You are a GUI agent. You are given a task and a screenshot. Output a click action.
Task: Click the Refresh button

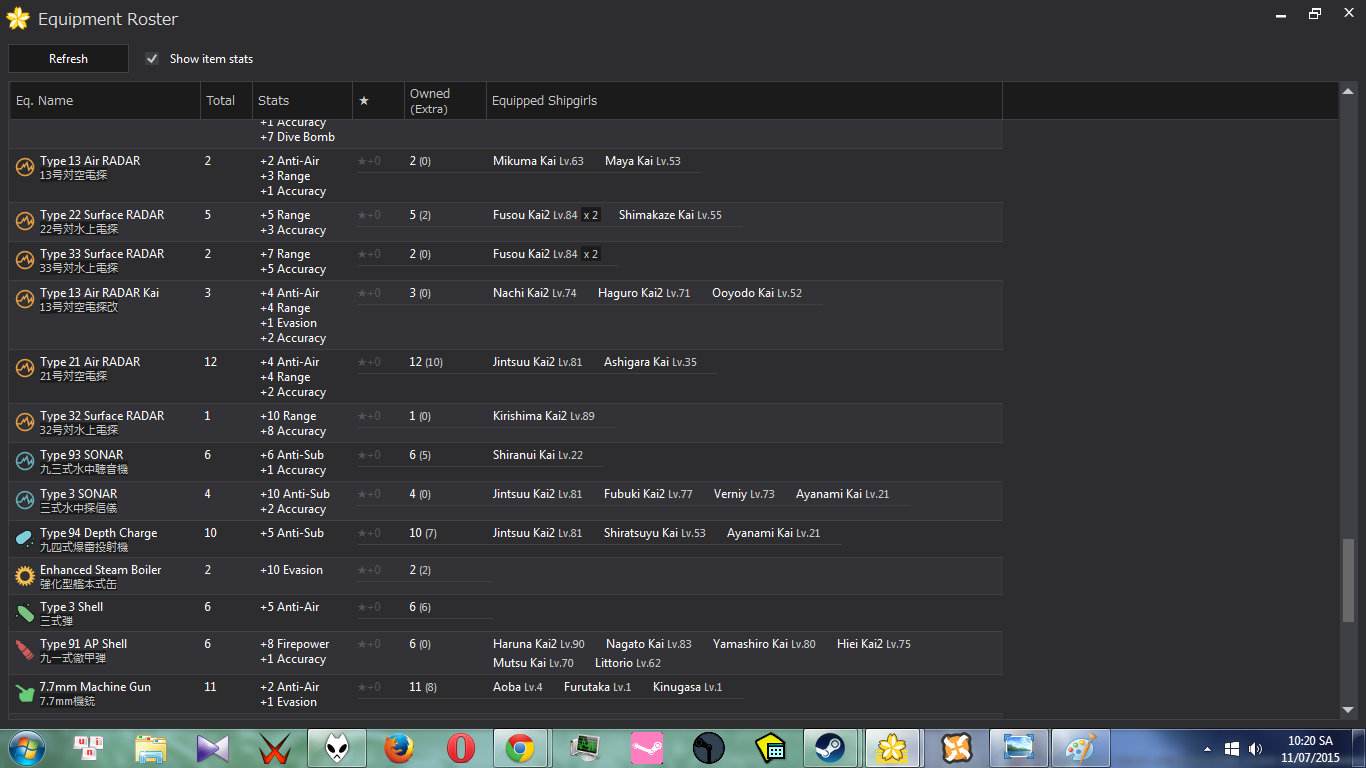[x=68, y=59]
